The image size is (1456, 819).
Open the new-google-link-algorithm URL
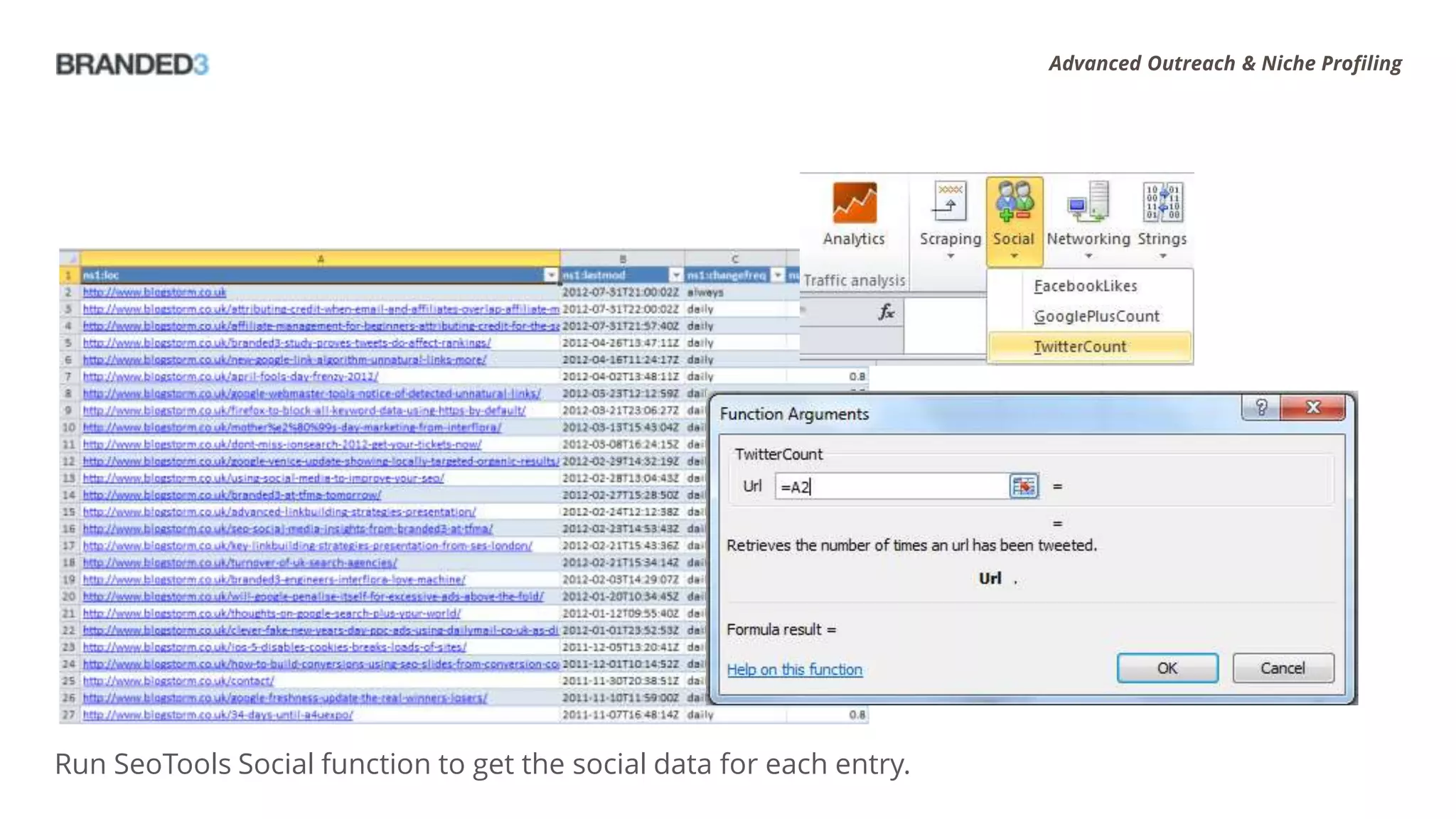tap(284, 360)
